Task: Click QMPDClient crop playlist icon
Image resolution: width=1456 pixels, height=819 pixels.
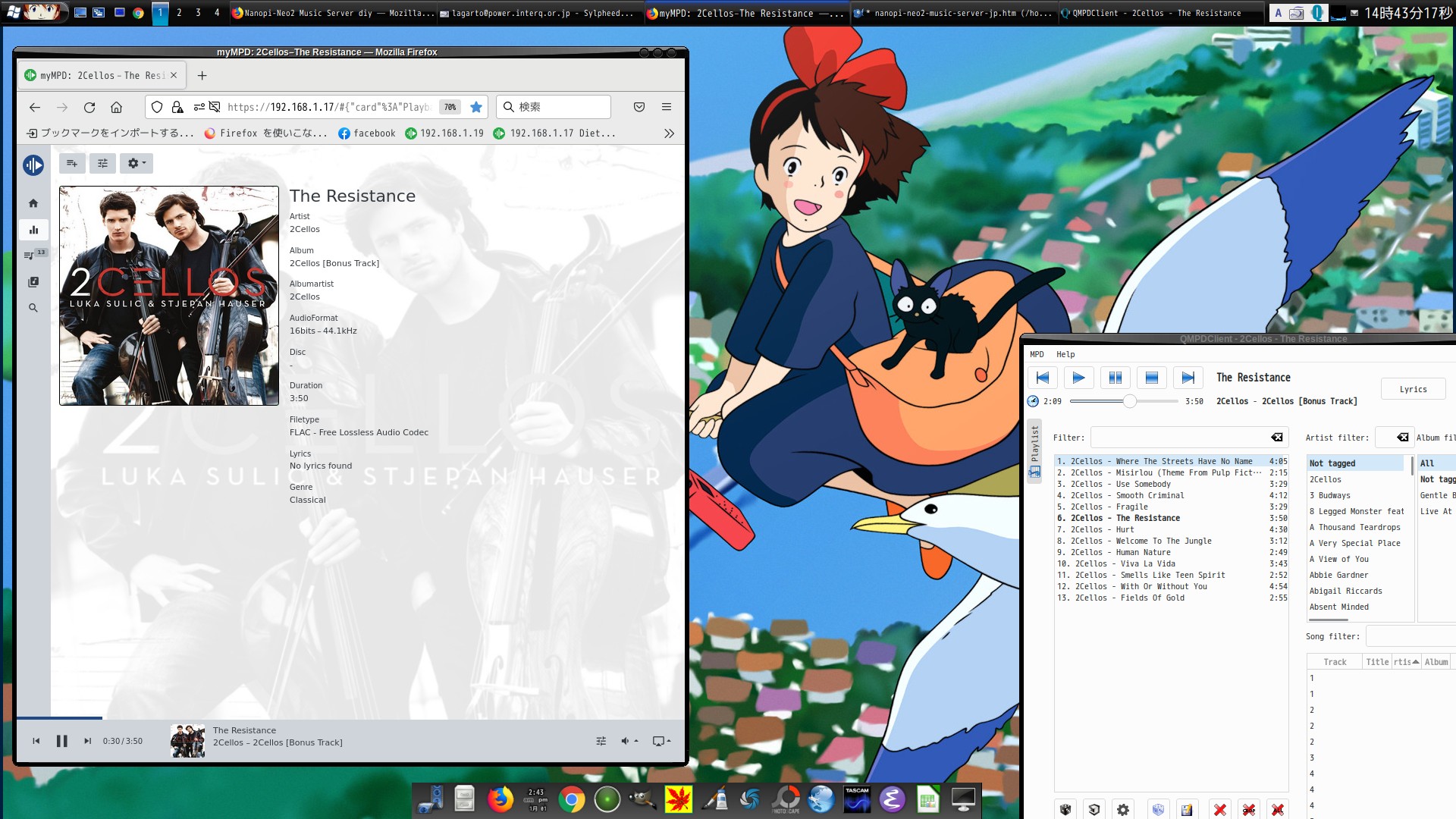Action: pyautogui.click(x=1249, y=810)
